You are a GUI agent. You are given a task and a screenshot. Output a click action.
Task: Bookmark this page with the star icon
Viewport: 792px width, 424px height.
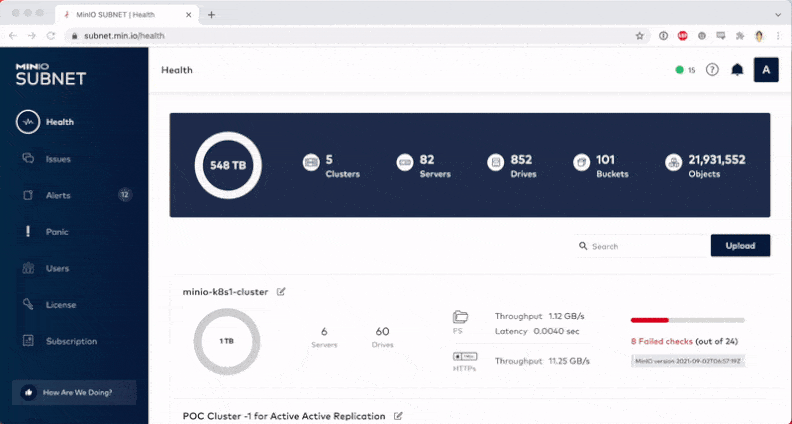(639, 35)
